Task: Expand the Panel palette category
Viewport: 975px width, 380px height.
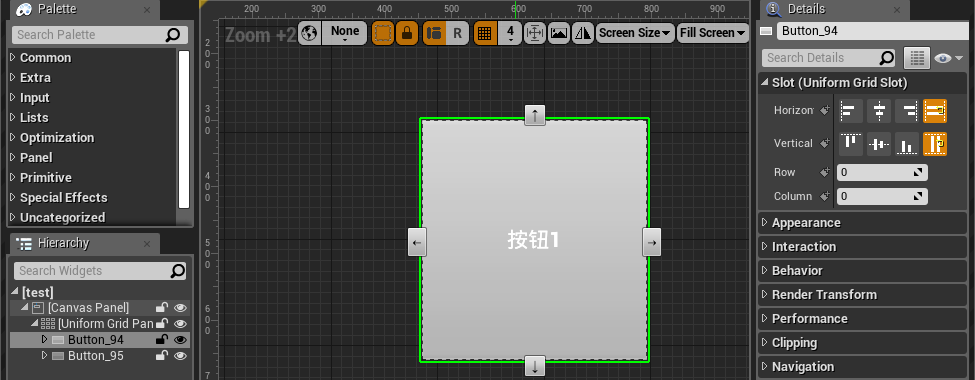Action: coord(12,158)
